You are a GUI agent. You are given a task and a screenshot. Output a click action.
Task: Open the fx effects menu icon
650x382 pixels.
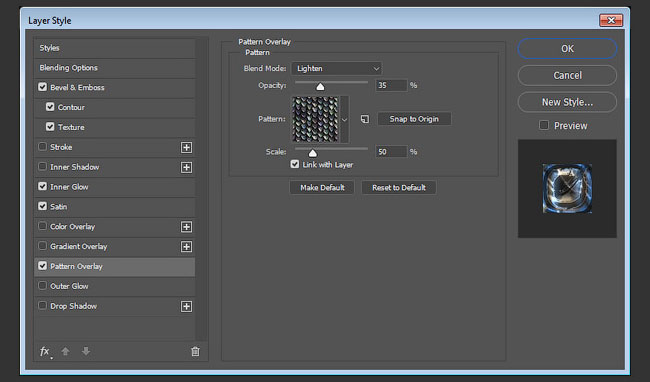pos(45,352)
